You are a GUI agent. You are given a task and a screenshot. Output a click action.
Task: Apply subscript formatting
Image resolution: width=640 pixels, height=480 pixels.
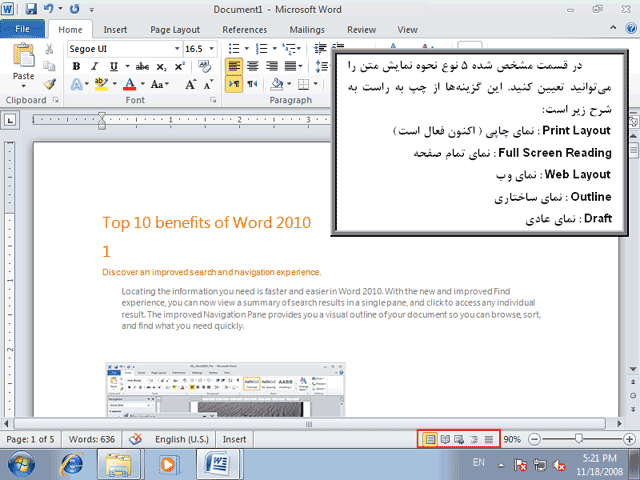161,66
